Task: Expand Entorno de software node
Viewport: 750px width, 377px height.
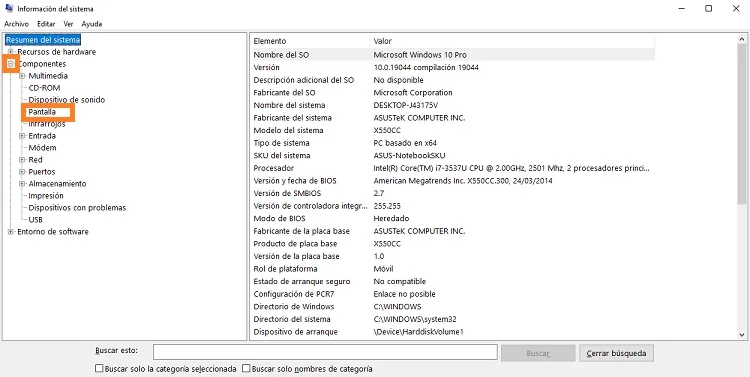Action: [11, 232]
